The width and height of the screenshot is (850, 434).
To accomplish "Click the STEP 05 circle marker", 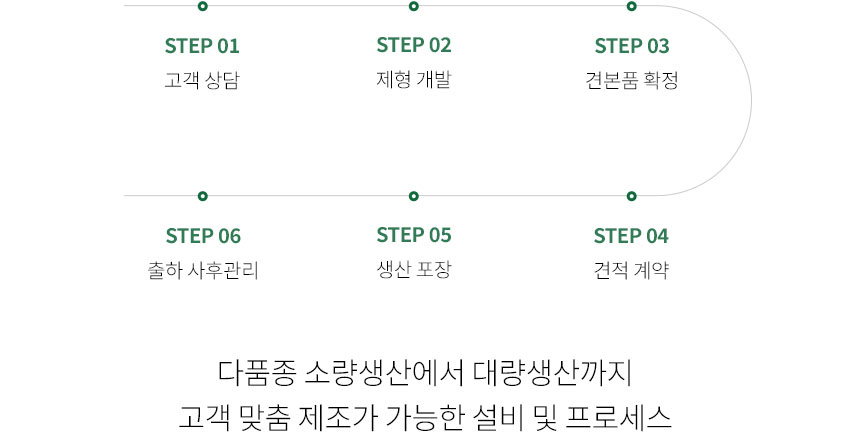I will pos(414,196).
